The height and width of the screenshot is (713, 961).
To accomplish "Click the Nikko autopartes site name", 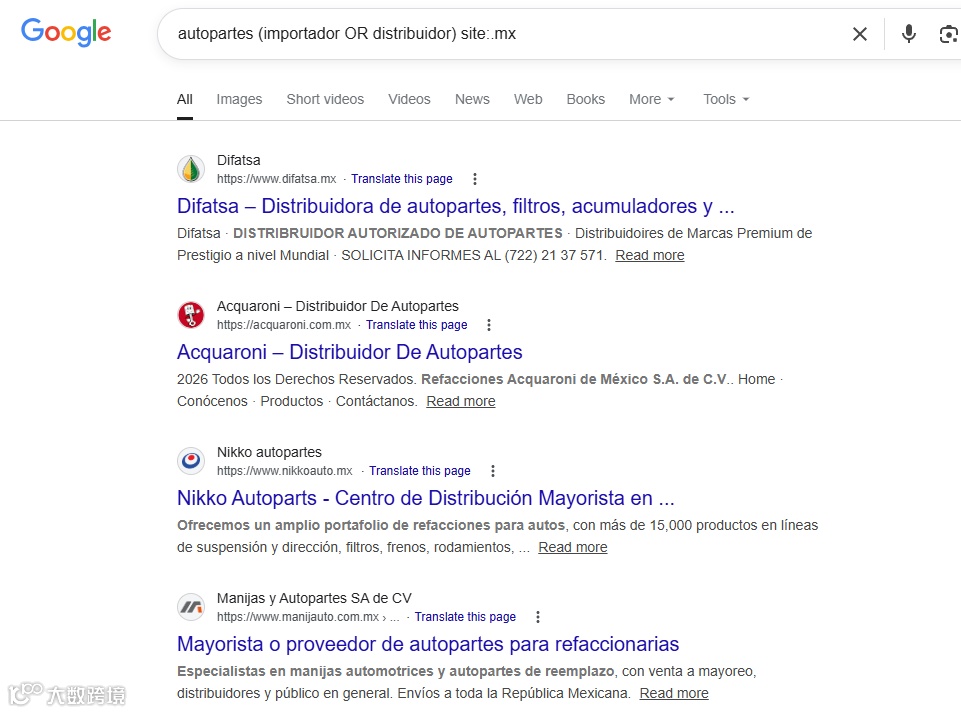I will 269,452.
